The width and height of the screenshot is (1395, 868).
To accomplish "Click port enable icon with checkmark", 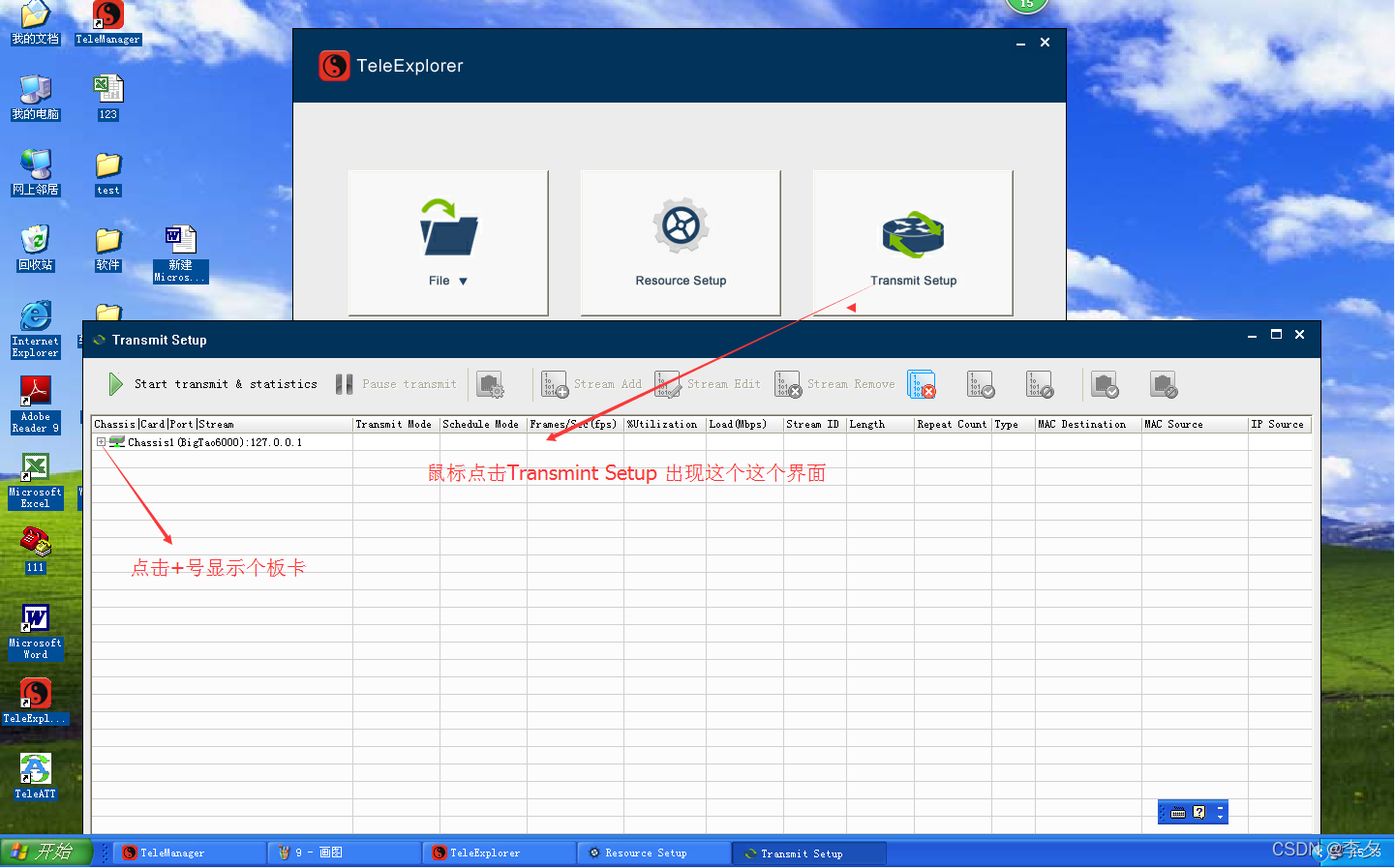I will point(1105,385).
